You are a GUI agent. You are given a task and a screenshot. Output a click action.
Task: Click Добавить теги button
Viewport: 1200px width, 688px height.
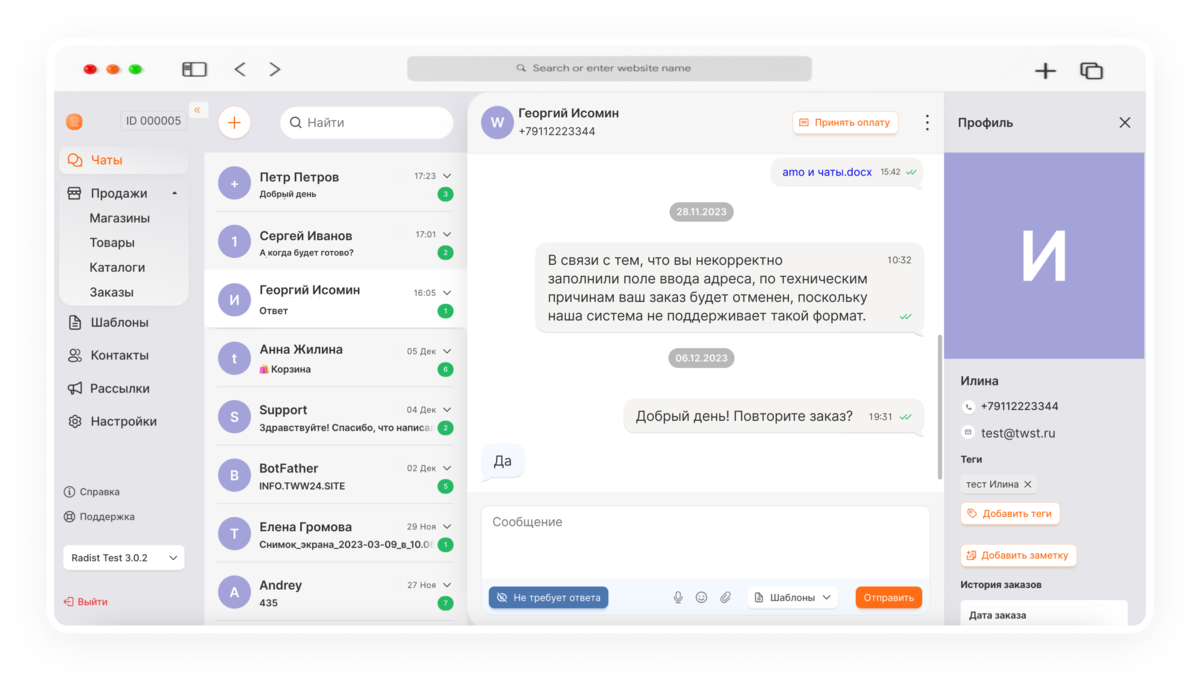click(x=1010, y=513)
